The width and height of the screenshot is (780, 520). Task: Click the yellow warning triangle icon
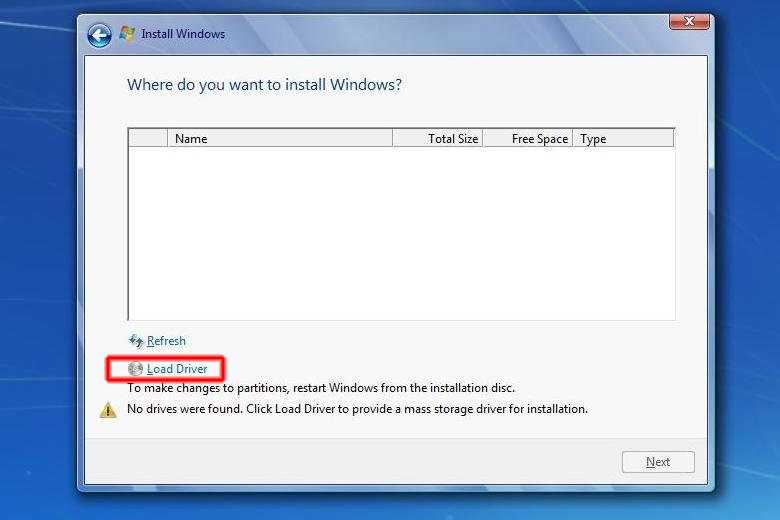[108, 410]
